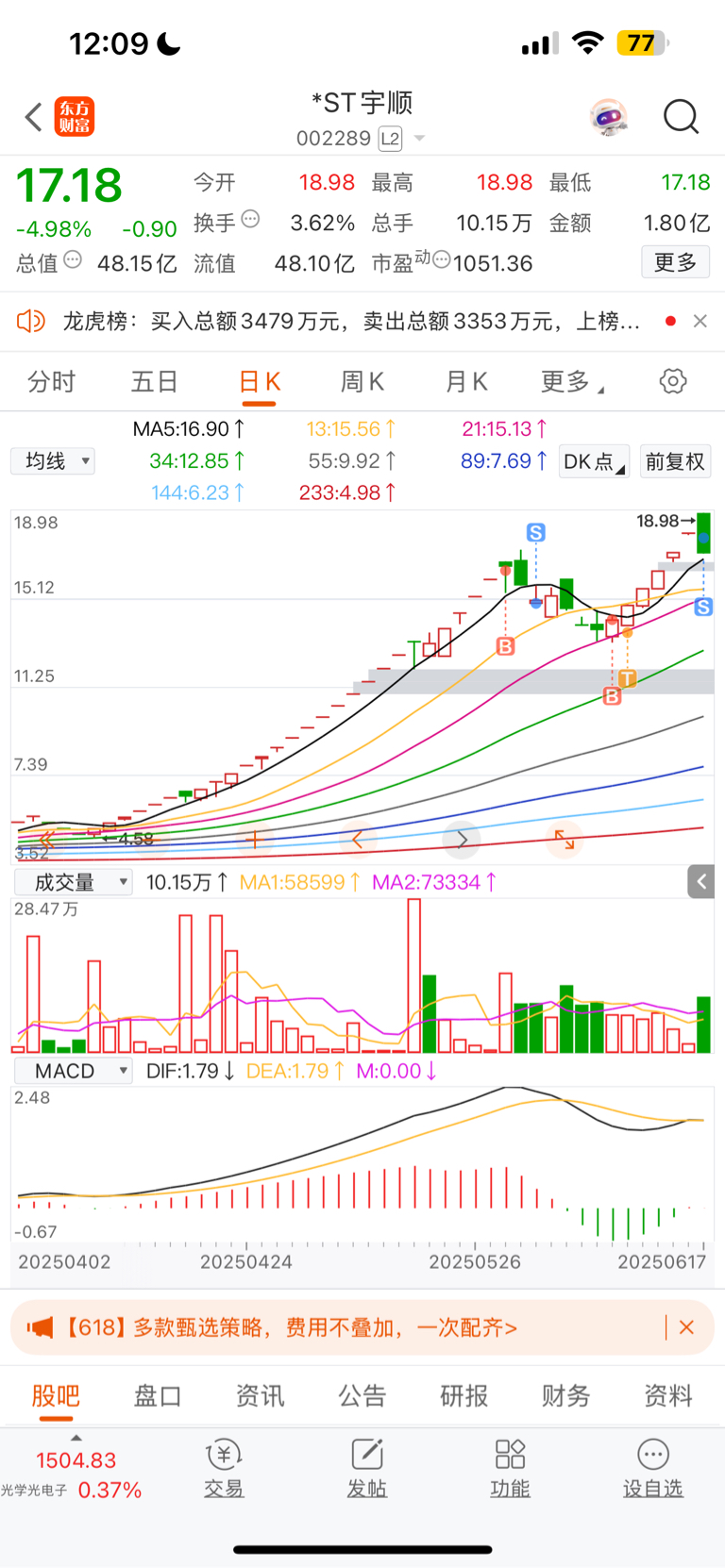Switch to the 资料 tab
This screenshot has height=1568, width=725.
click(x=668, y=1396)
